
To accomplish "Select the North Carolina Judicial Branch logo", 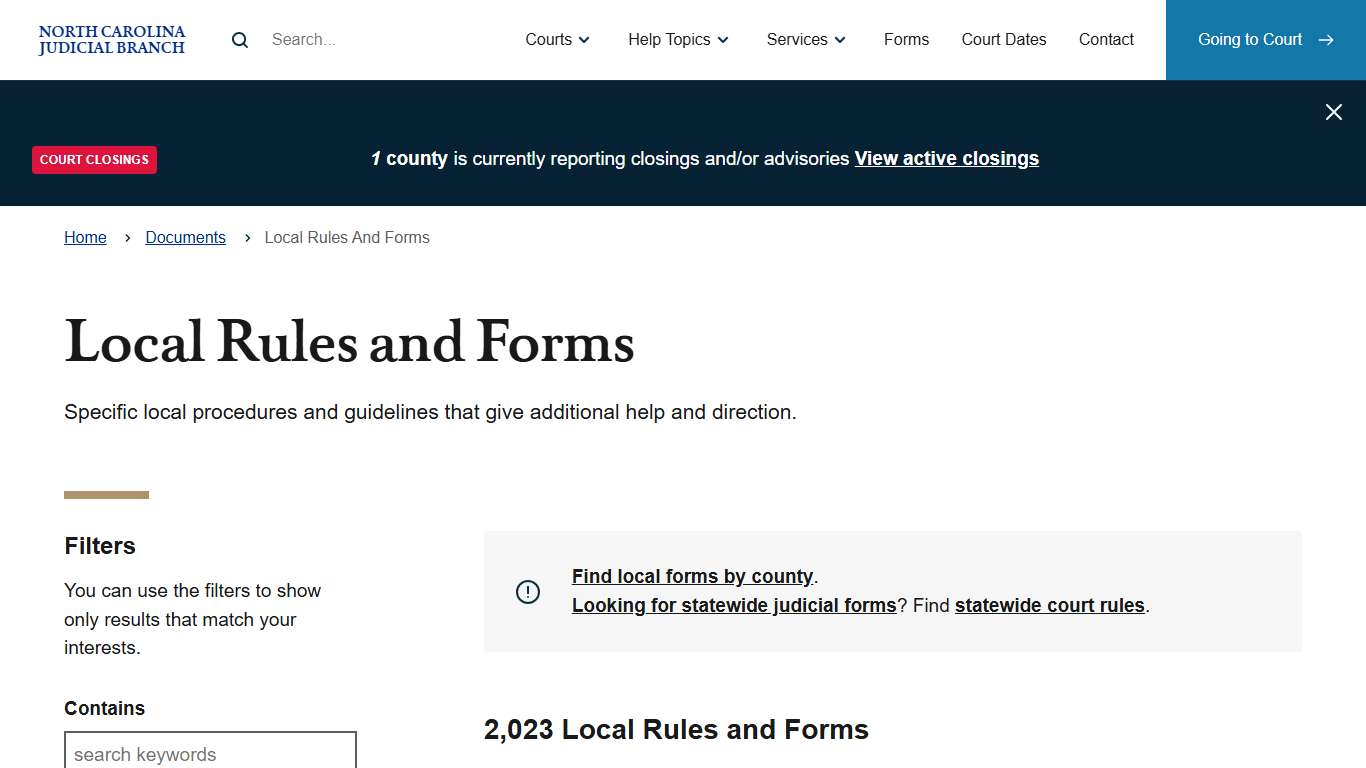I will [111, 40].
